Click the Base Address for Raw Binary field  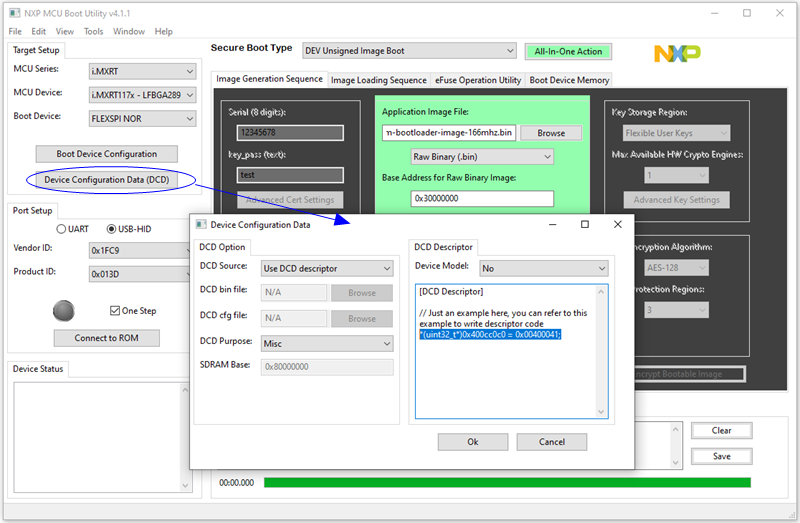[482, 198]
